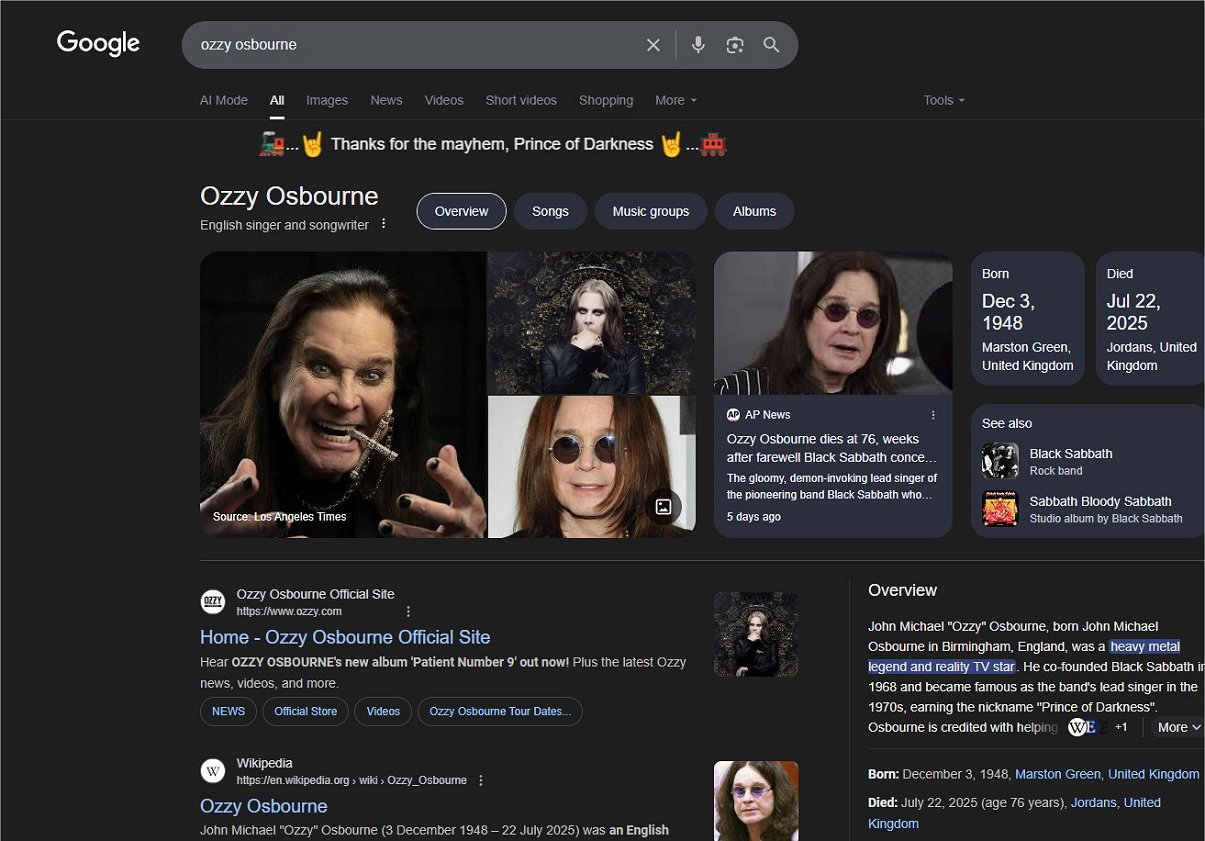Open the image gallery icon on the photo collage

[663, 506]
